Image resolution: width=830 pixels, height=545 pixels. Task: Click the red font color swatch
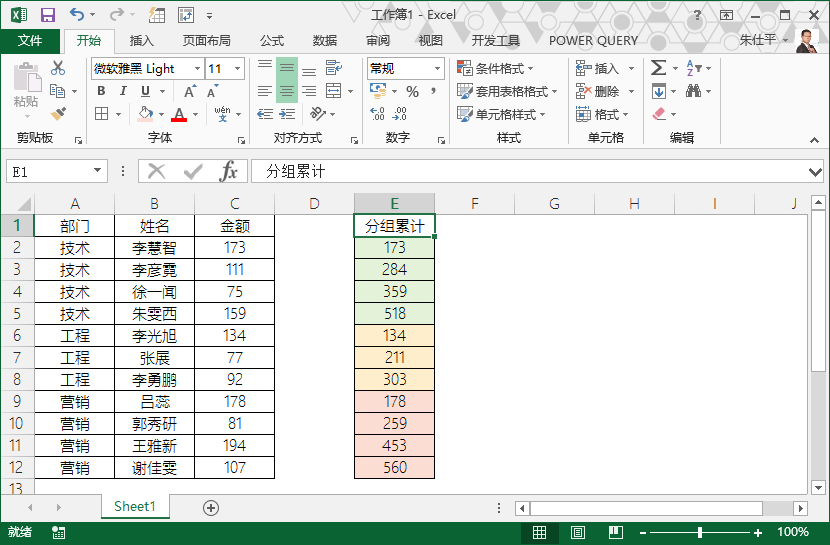(x=179, y=115)
